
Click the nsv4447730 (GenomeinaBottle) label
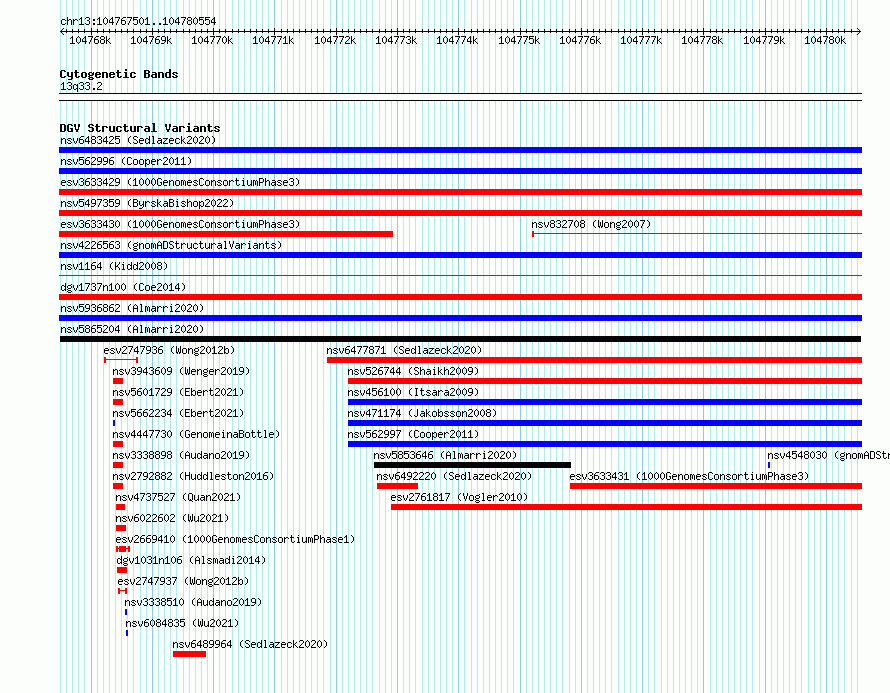coord(196,434)
